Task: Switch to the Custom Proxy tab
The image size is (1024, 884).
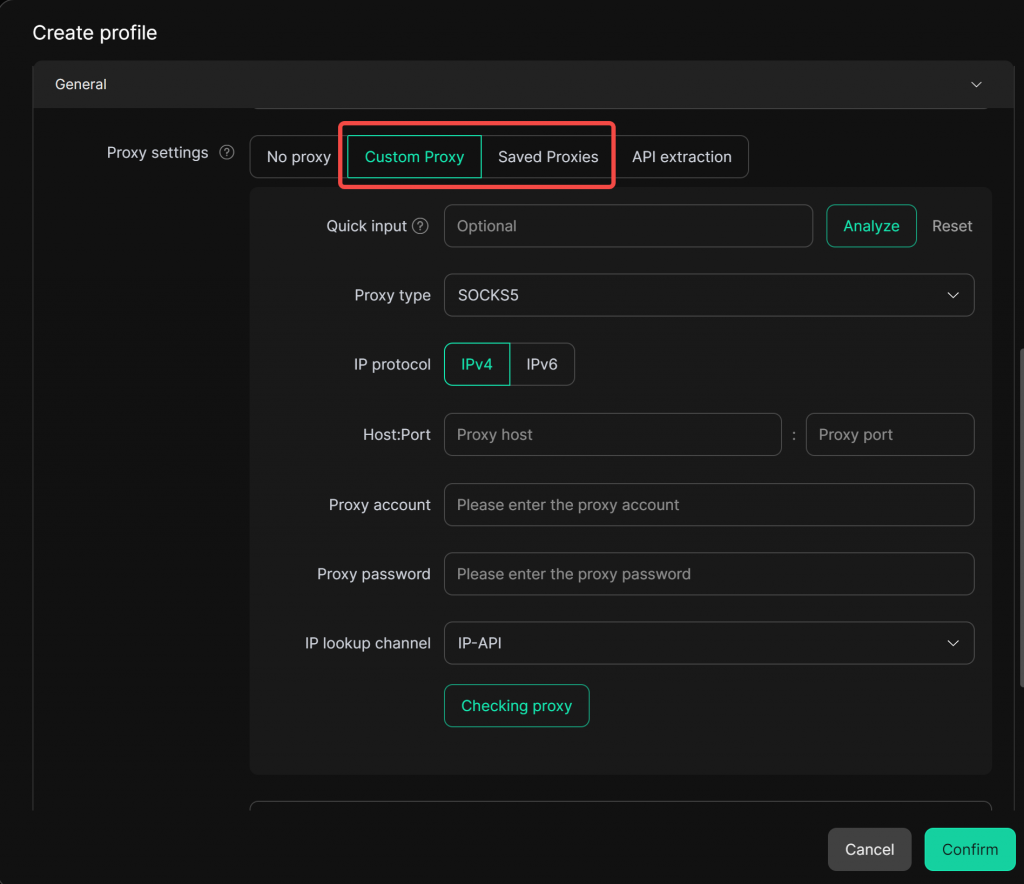Action: point(414,157)
